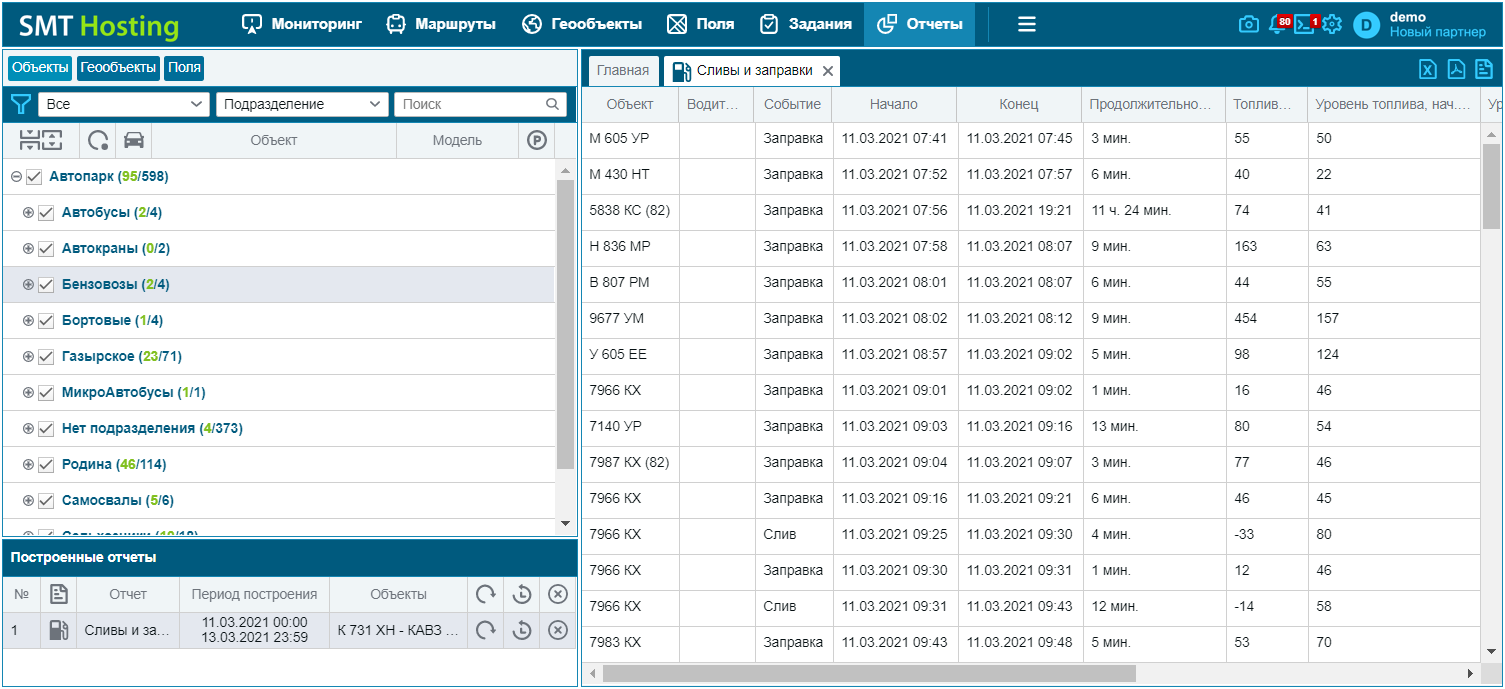Open the Задания menu

pos(805,24)
